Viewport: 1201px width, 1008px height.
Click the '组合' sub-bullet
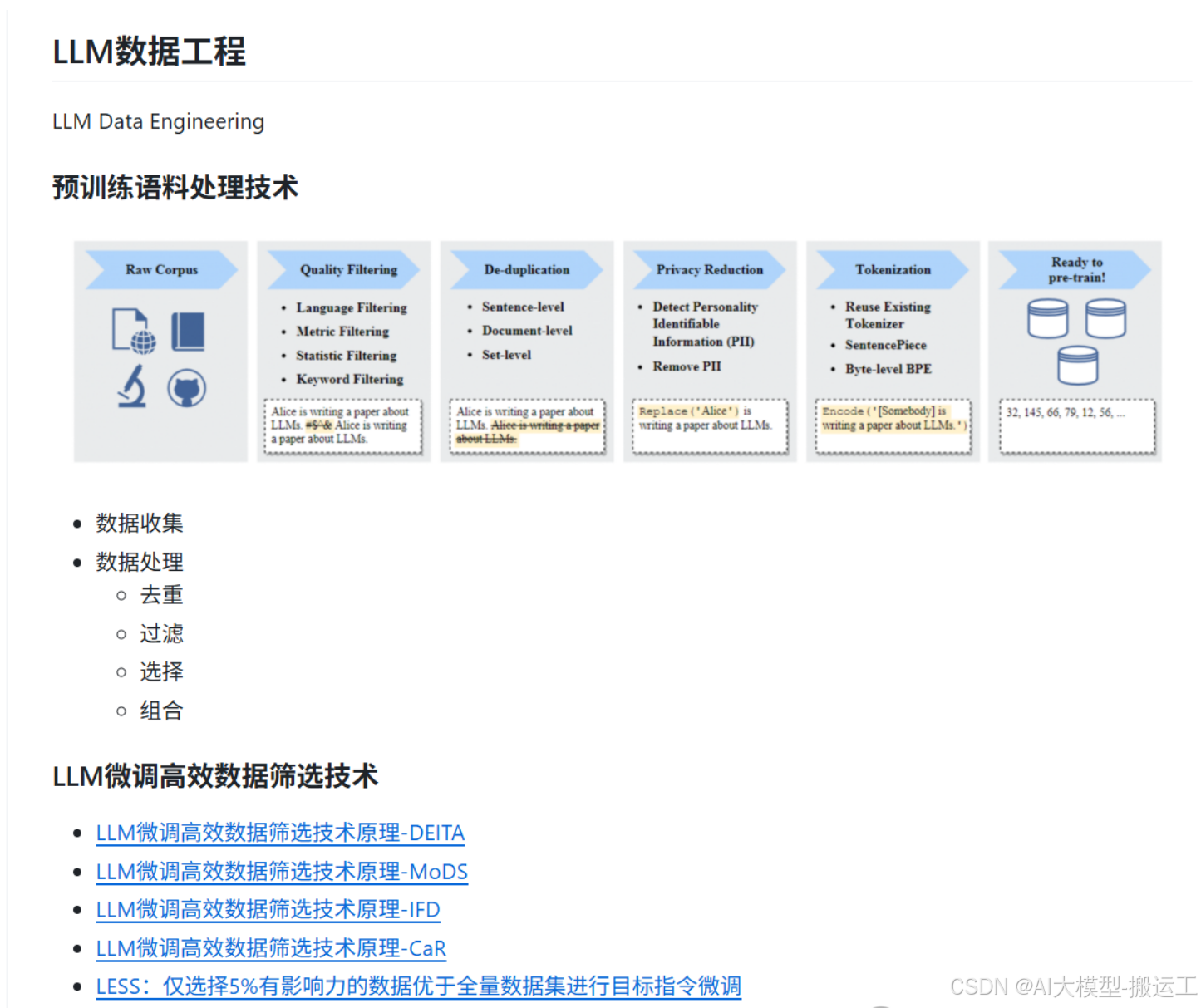[161, 711]
